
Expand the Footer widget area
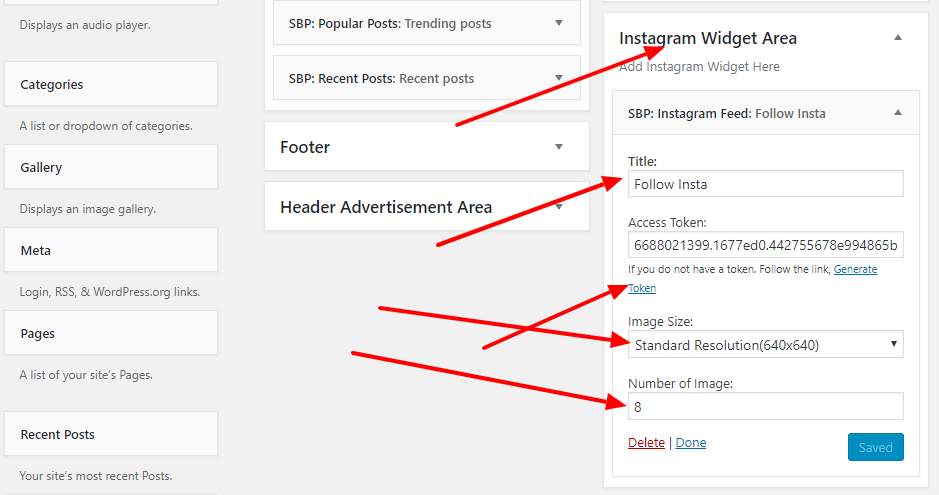[x=559, y=147]
